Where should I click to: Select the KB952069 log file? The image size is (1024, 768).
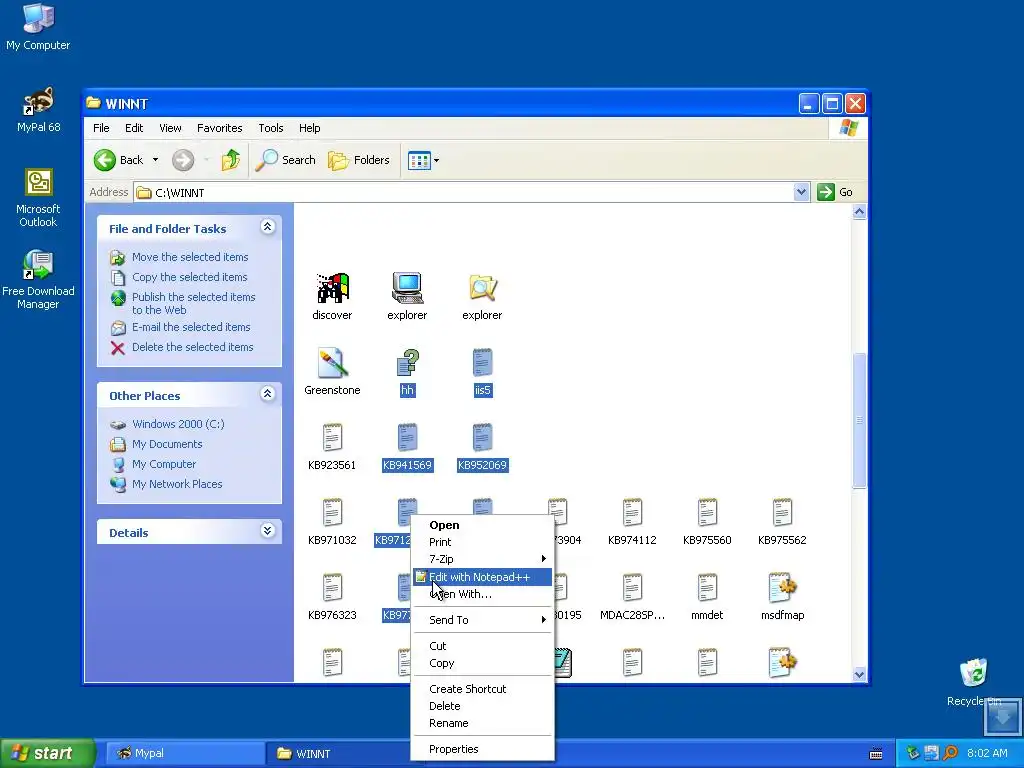click(483, 438)
